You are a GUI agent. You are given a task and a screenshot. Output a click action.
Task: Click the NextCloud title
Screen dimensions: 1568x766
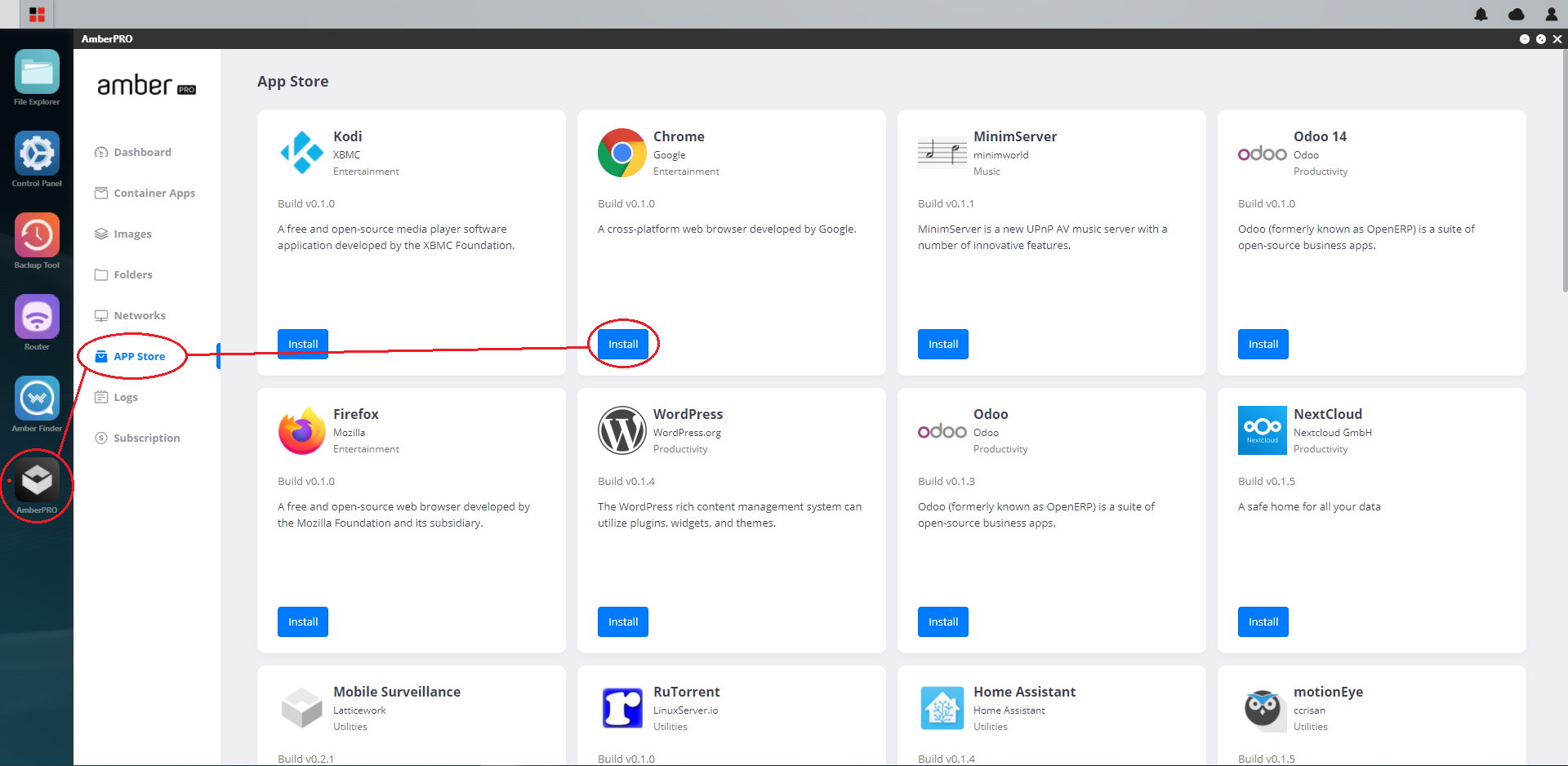(x=1328, y=414)
